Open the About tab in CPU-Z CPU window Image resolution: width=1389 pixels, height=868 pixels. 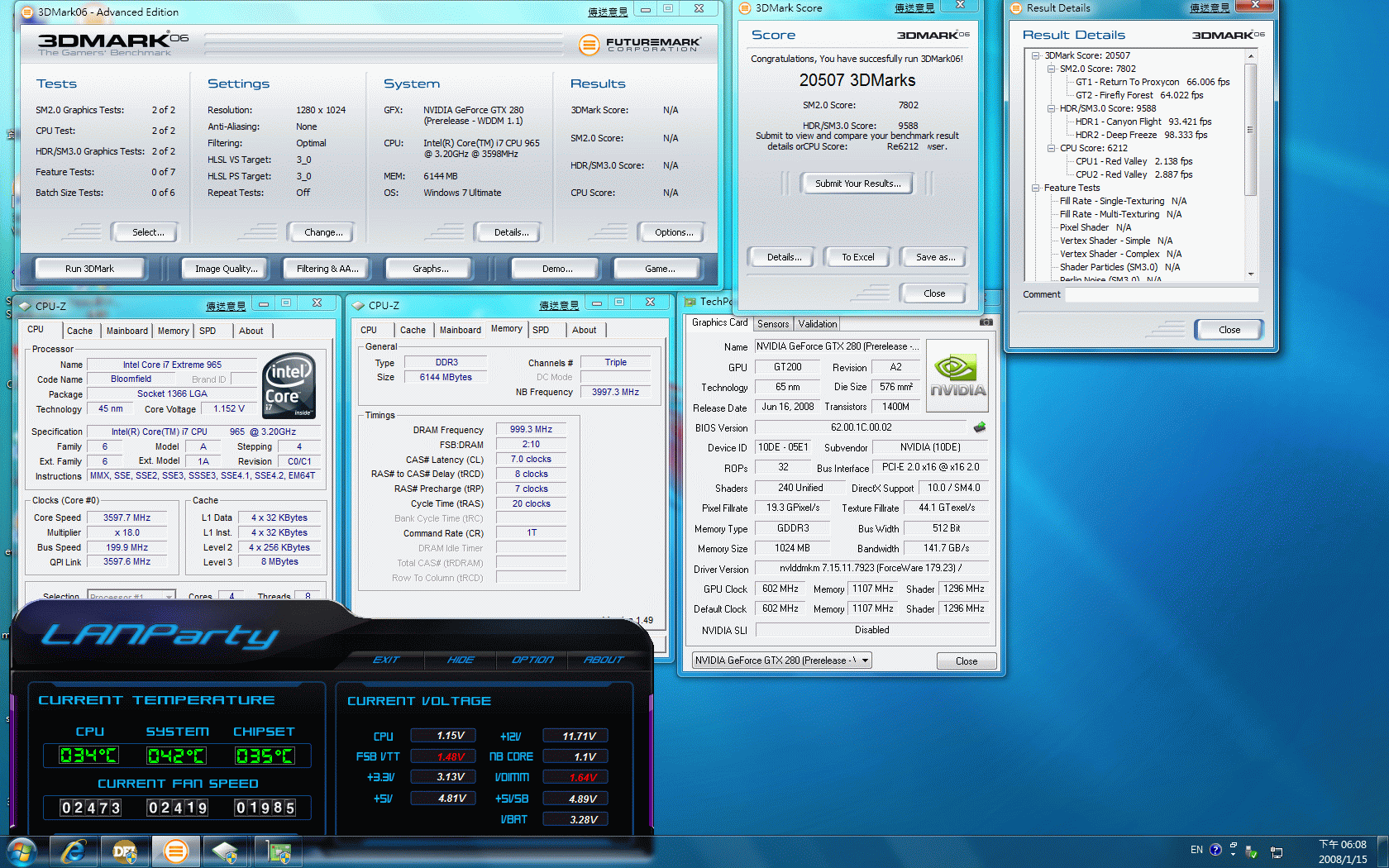click(251, 331)
